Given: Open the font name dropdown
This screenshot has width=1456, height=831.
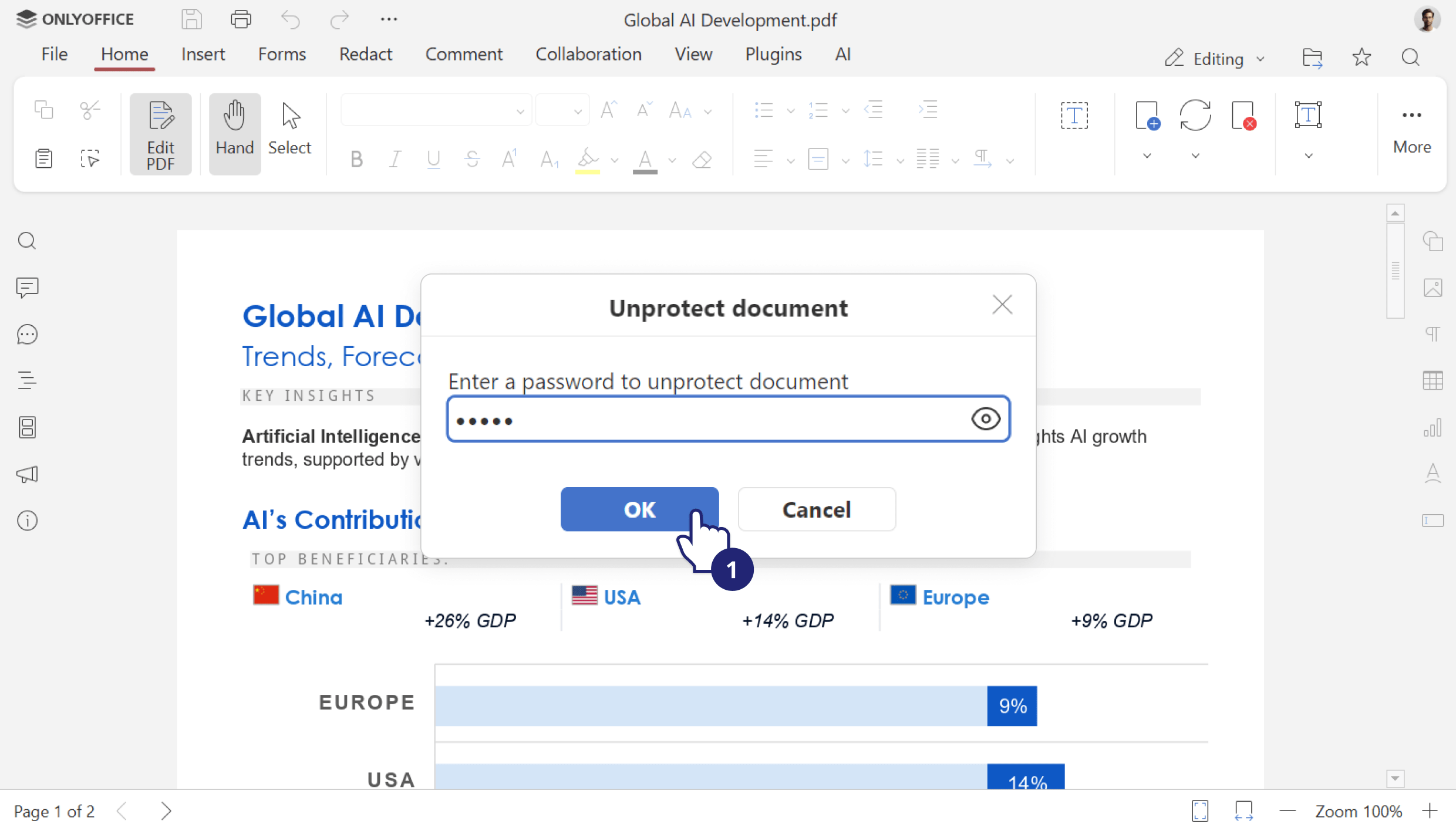Looking at the screenshot, I should click(519, 110).
